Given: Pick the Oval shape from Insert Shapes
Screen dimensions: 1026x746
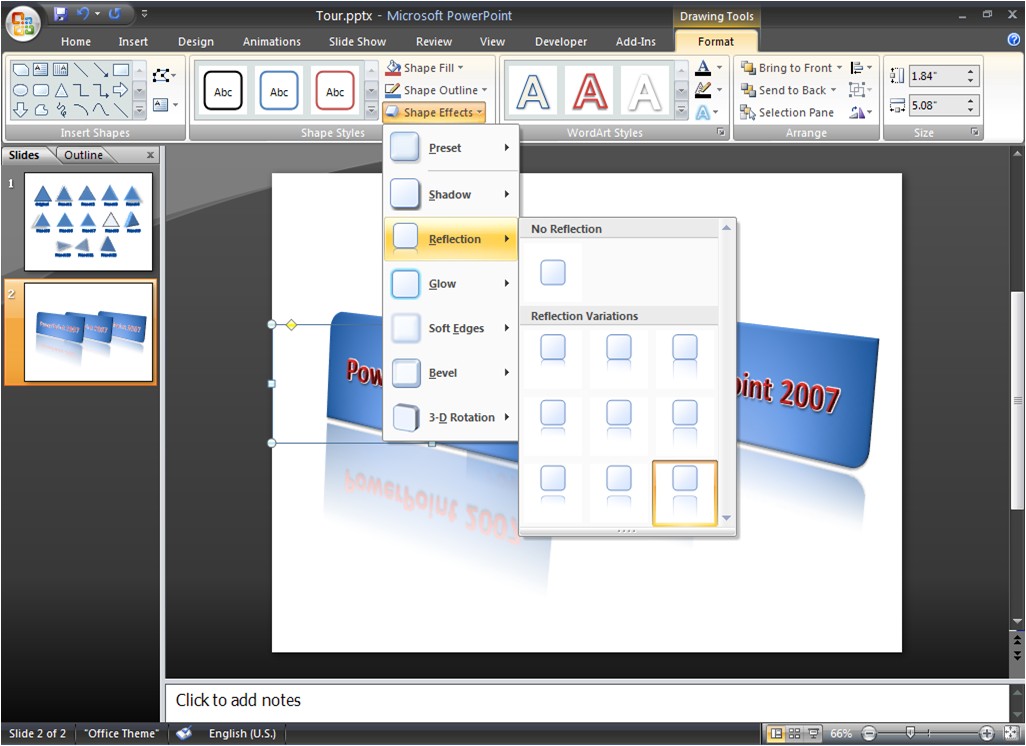Looking at the screenshot, I should point(20,90).
